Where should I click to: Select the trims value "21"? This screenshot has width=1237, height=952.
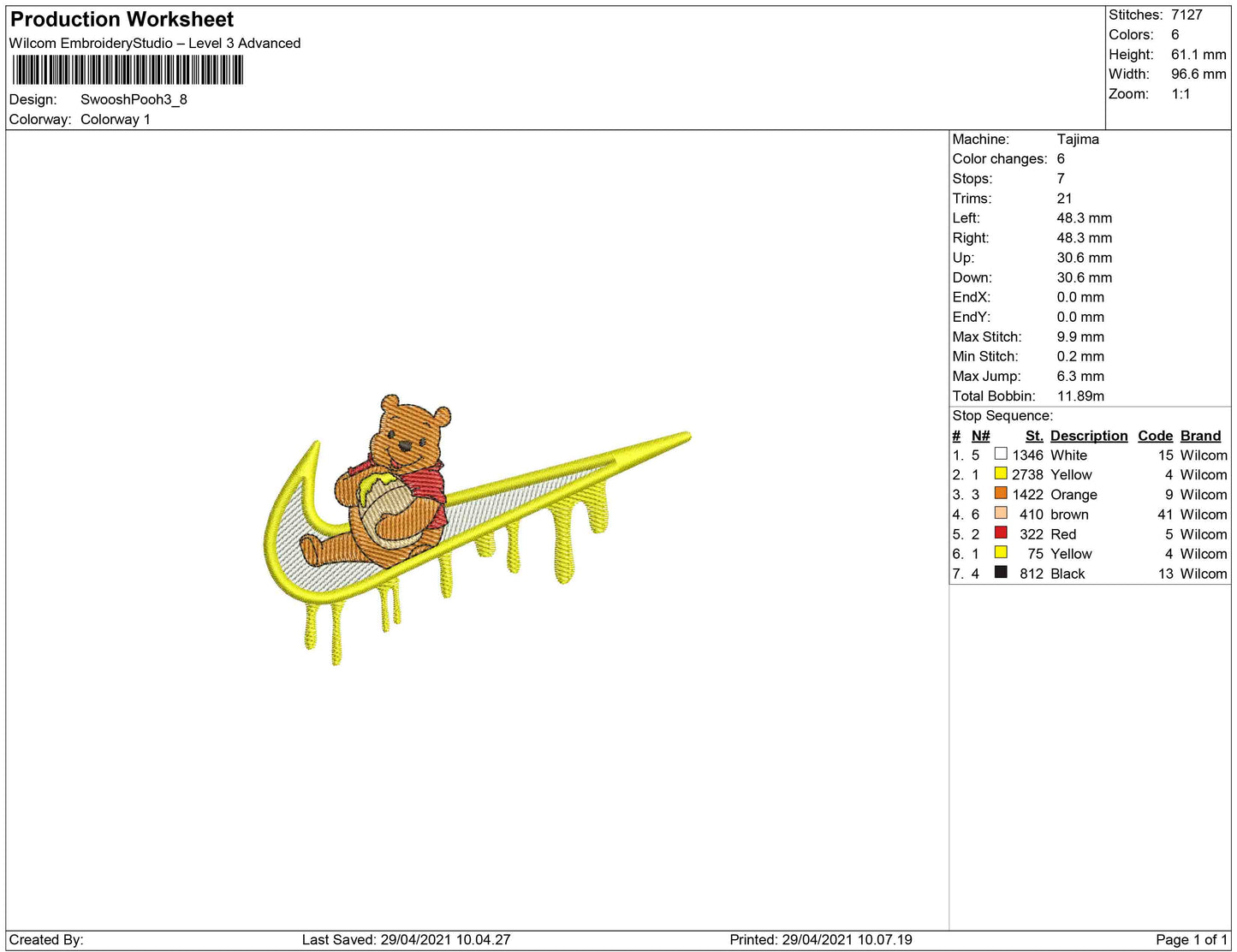(1064, 198)
